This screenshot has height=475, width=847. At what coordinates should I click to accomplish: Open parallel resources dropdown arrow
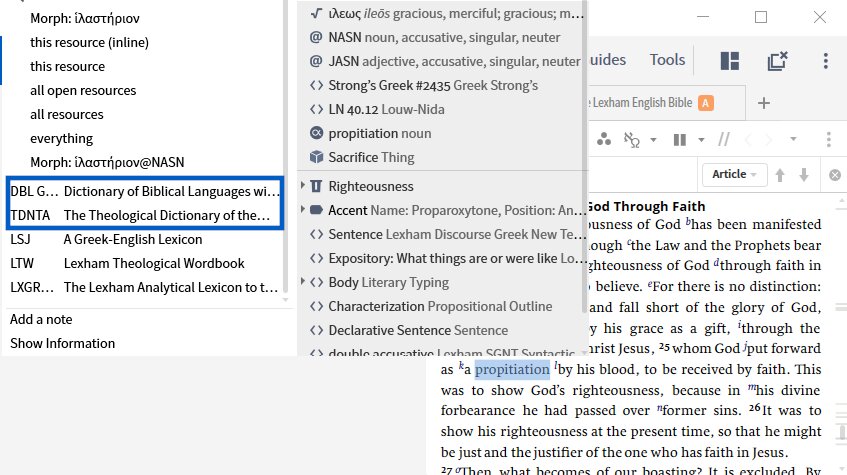701,140
